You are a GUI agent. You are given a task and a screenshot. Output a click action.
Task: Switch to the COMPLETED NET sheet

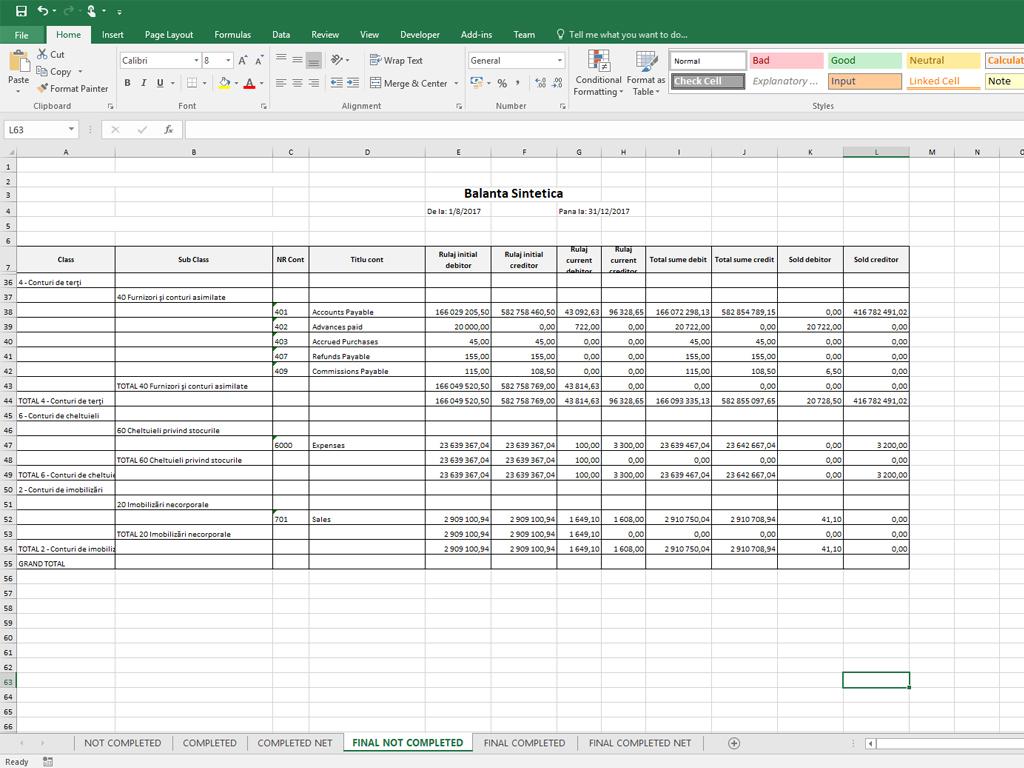(x=295, y=743)
